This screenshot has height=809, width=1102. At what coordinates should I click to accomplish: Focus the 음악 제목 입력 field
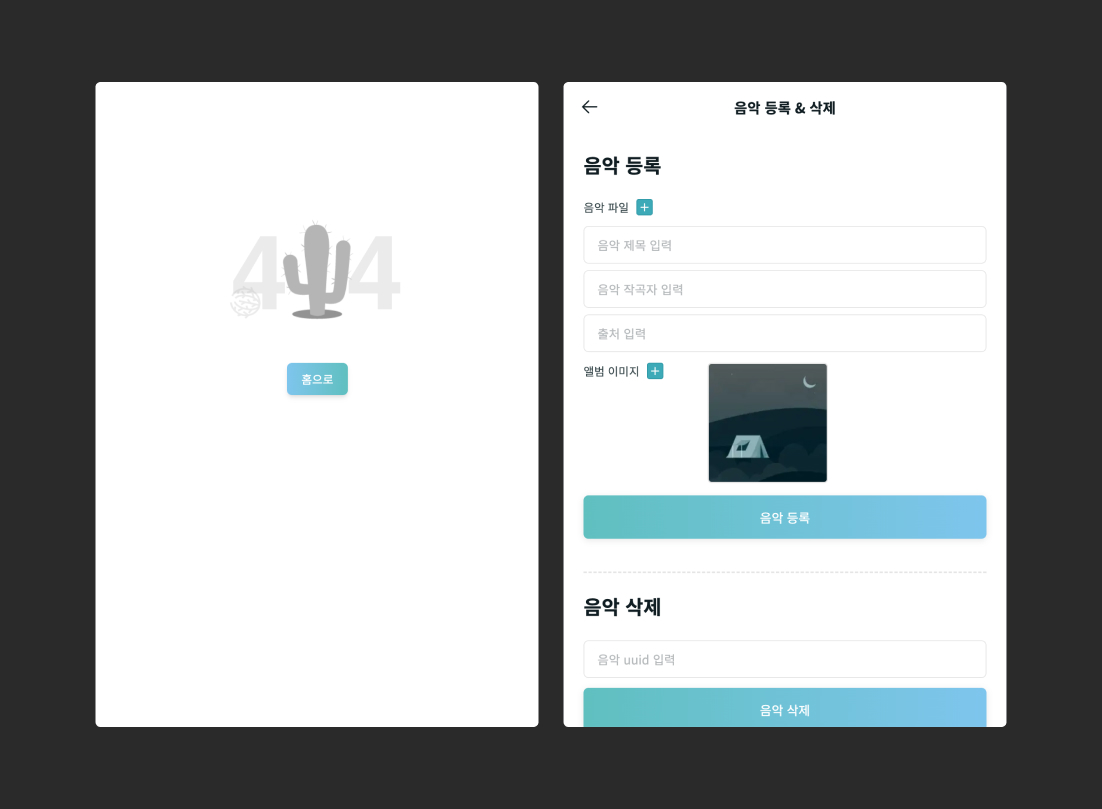(x=784, y=245)
